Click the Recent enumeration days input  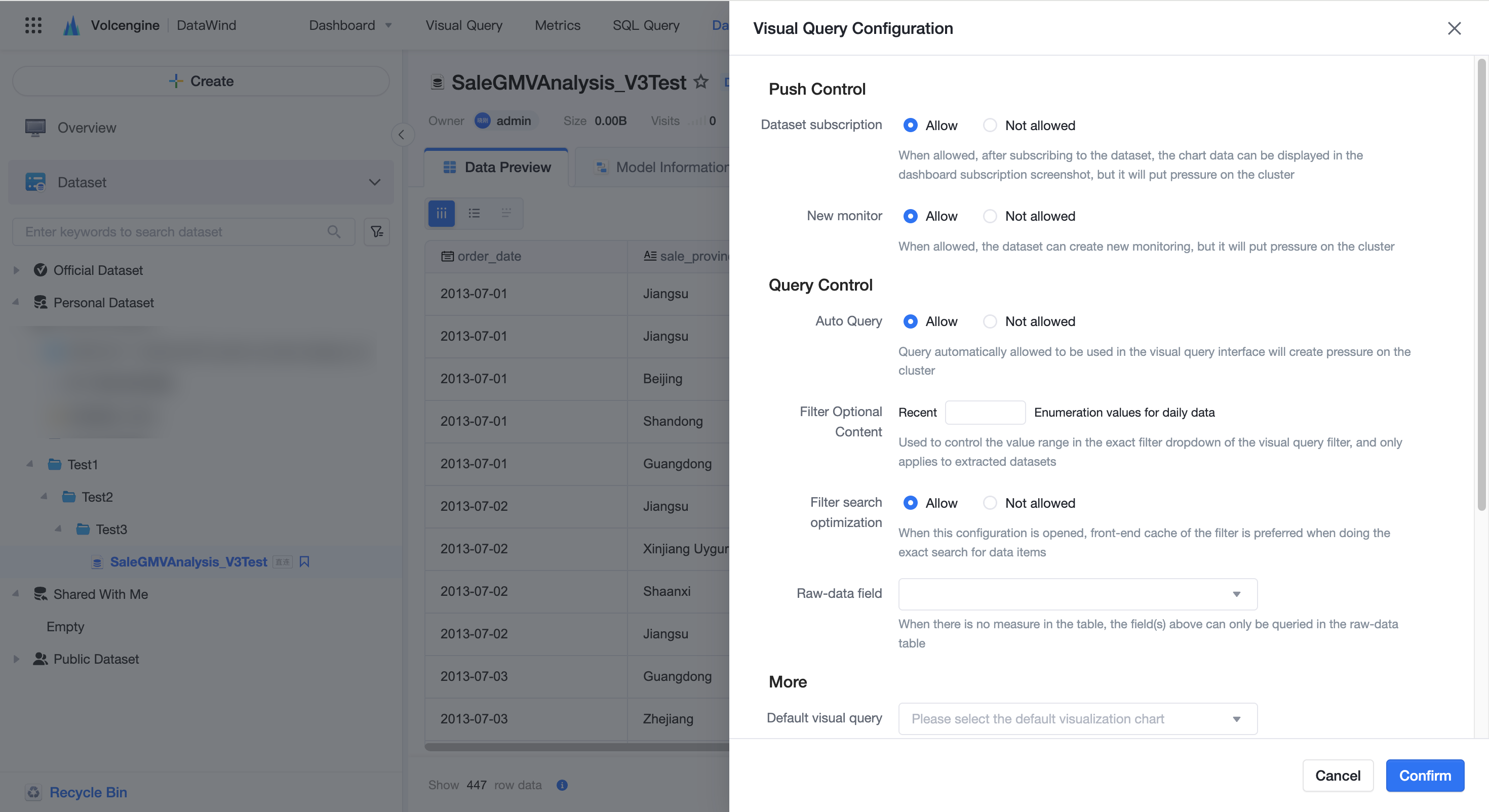985,413
